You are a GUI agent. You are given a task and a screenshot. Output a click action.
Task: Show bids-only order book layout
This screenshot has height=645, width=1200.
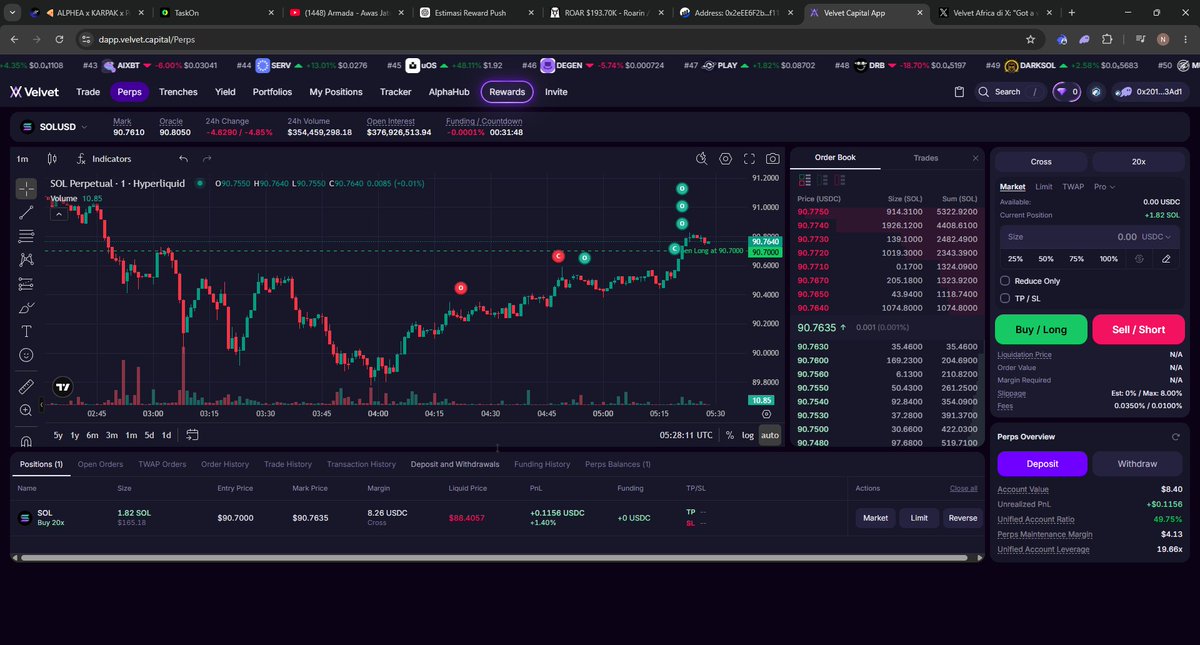[x=823, y=179]
